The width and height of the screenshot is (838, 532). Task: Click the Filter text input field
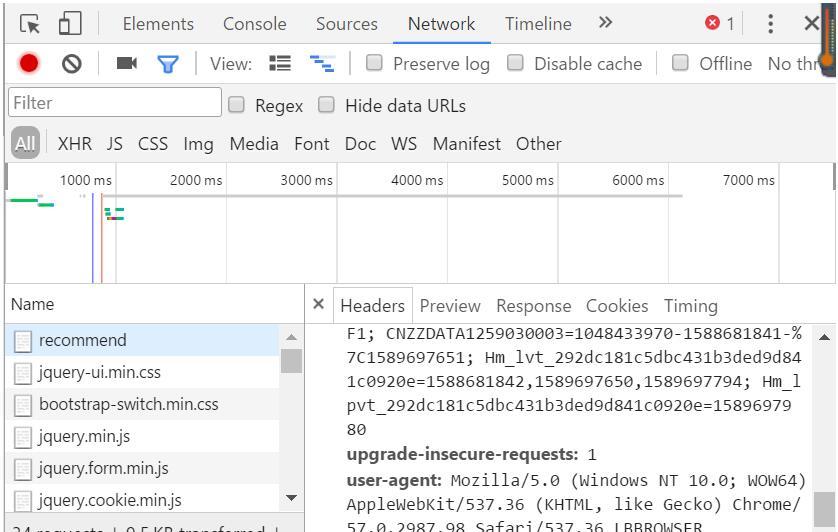click(115, 103)
